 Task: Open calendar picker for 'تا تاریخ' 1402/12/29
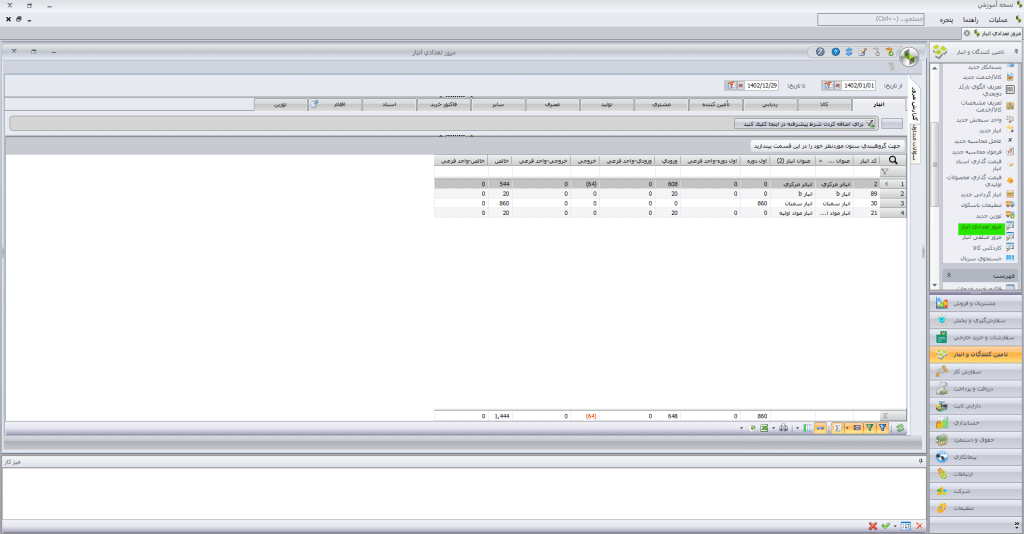coord(731,86)
